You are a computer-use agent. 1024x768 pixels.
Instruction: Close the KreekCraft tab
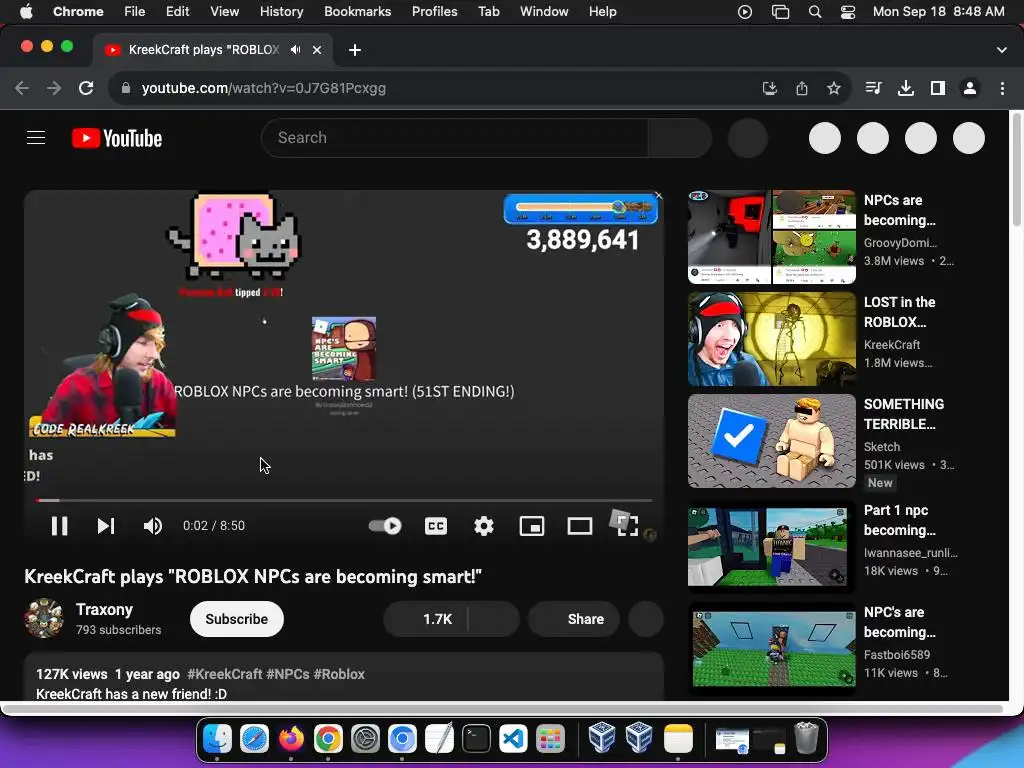pos(317,50)
